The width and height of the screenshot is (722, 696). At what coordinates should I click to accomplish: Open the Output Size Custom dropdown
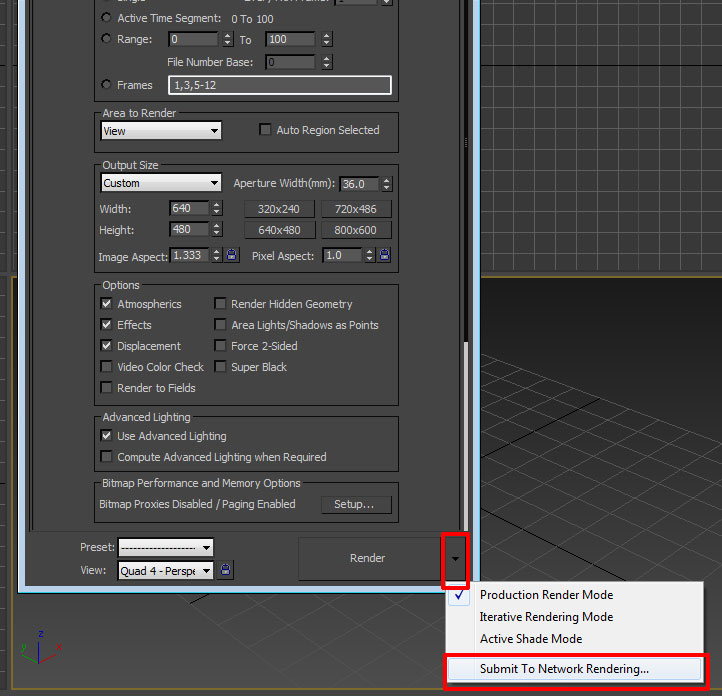click(x=161, y=183)
